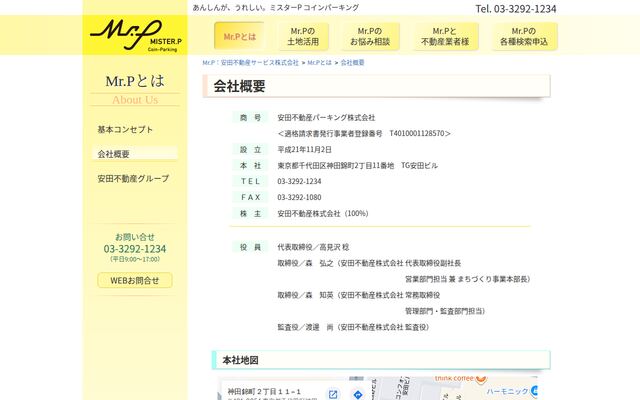Open the Mr.Pと不動産業者様 navigation tab

coord(445,36)
